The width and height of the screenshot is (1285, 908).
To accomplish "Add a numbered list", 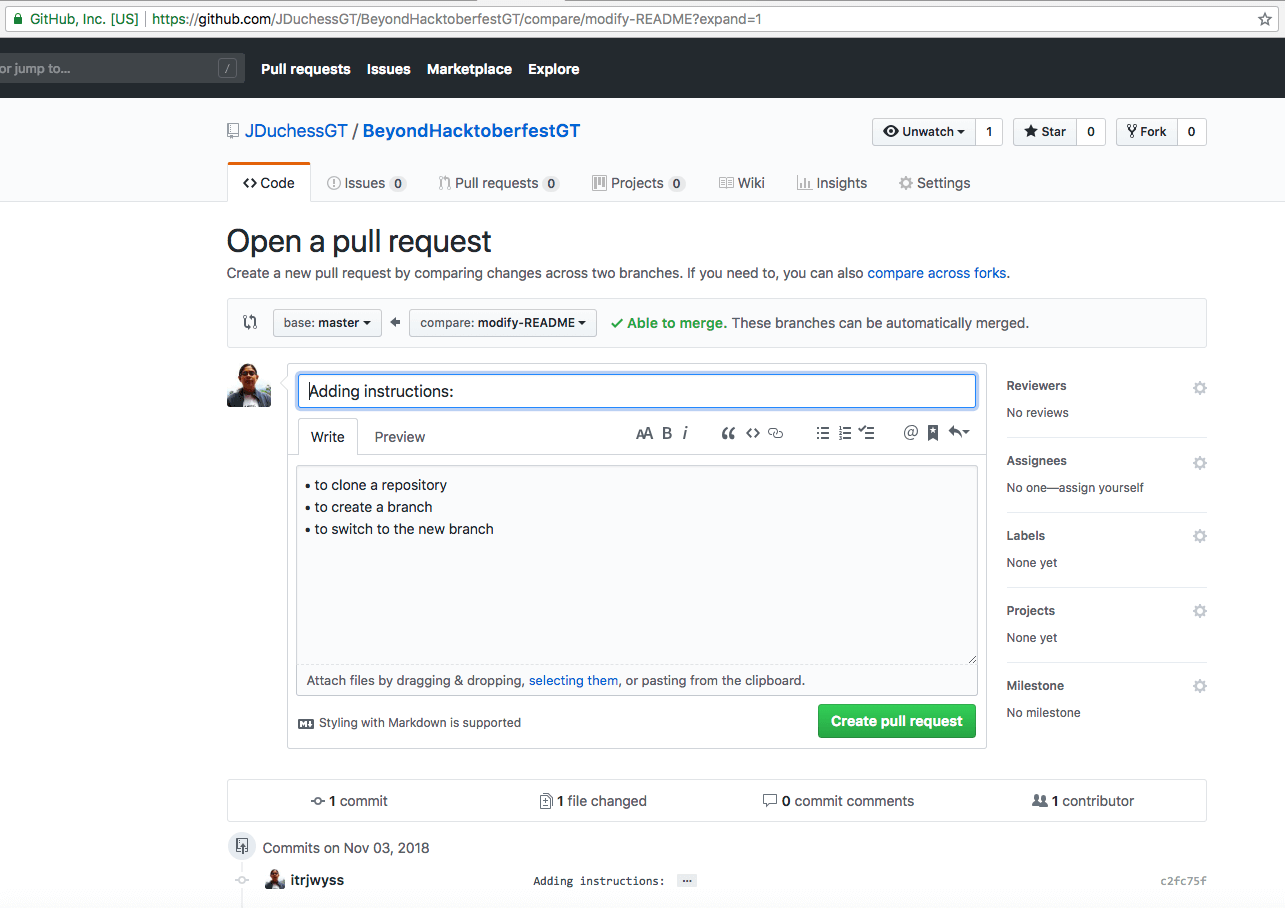I will click(x=845, y=433).
